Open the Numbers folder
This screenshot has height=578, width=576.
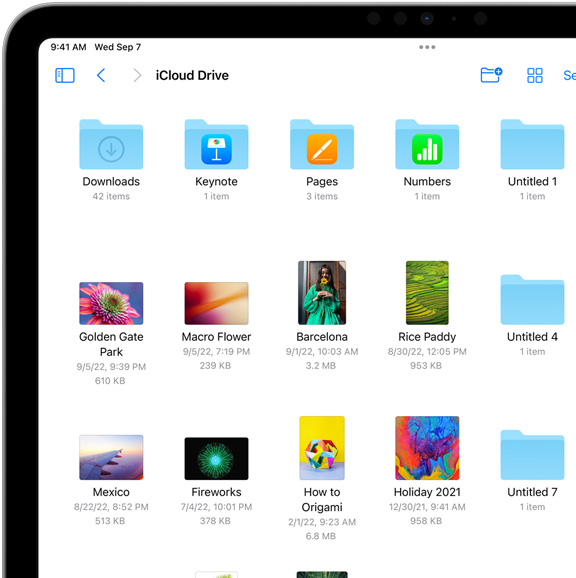coord(427,144)
